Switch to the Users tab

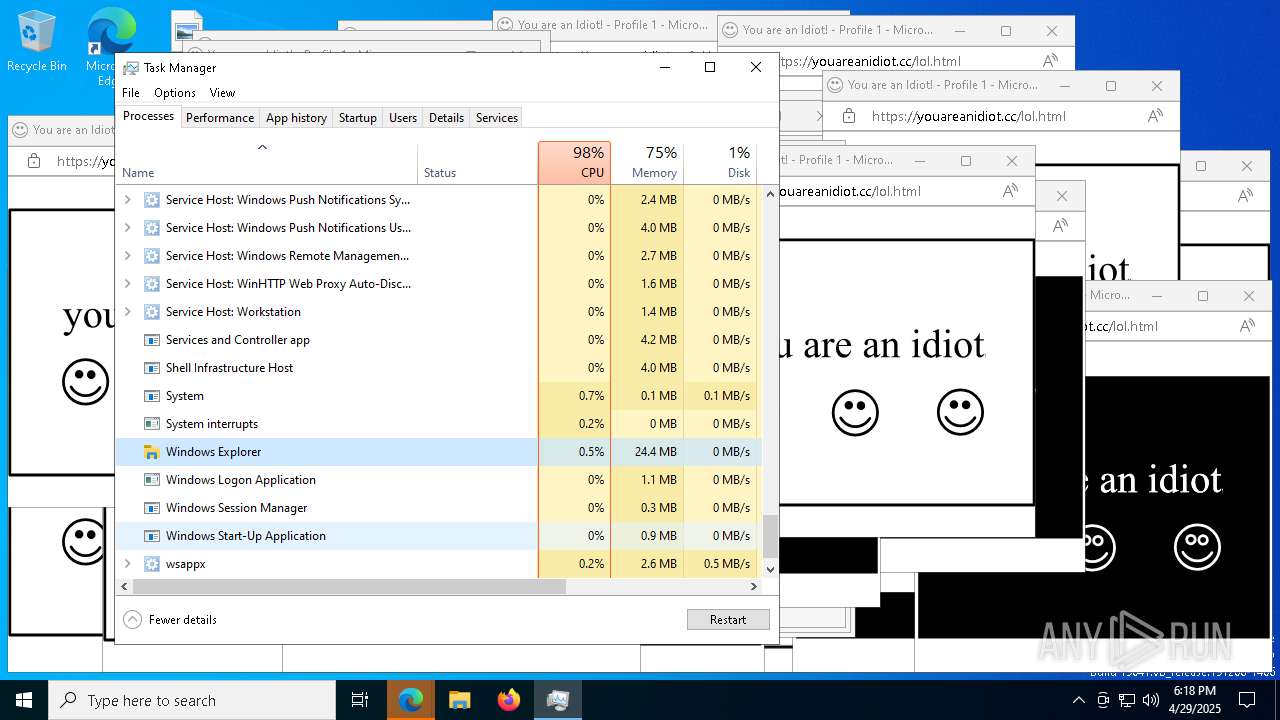point(403,118)
